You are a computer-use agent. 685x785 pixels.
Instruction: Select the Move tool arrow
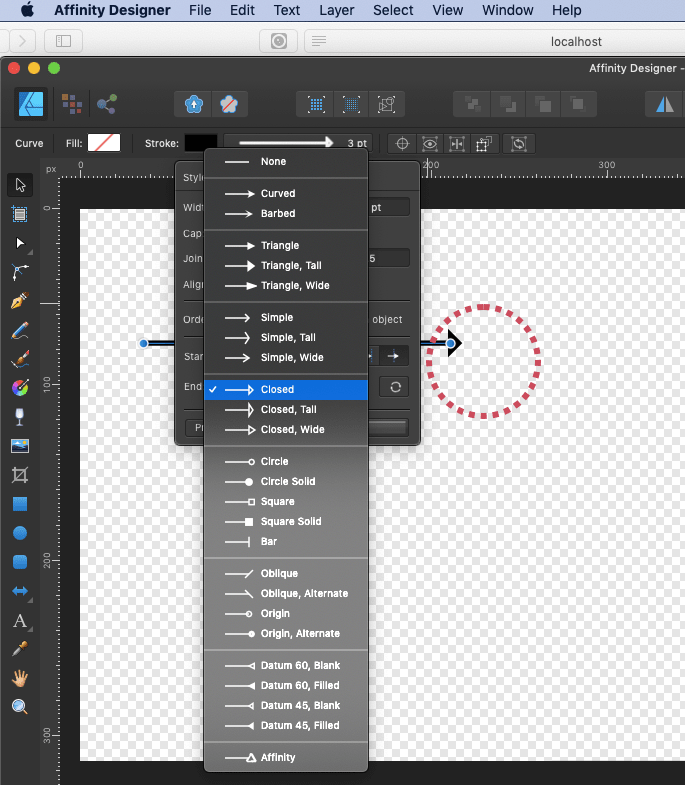[20, 185]
